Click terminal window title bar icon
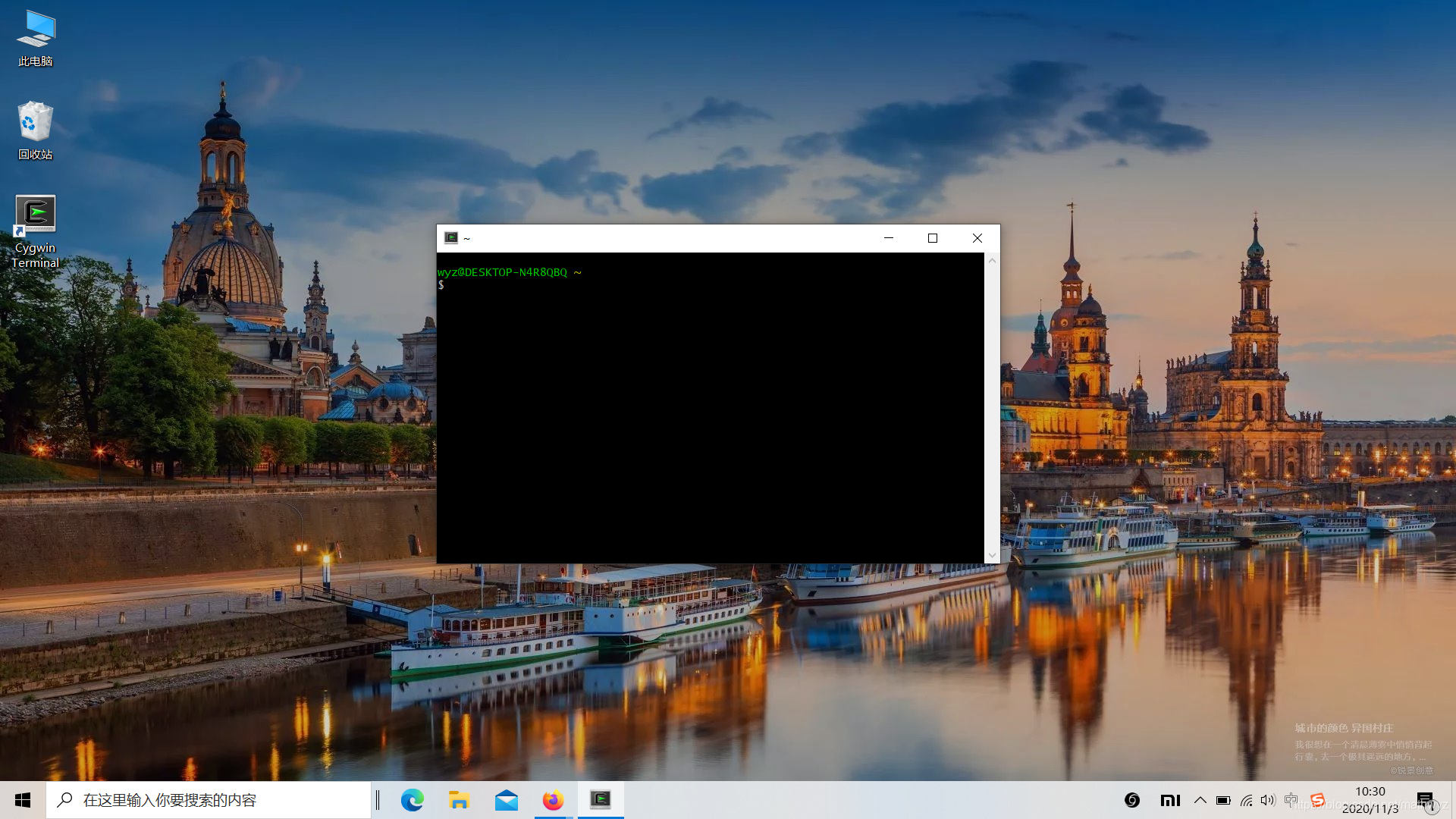This screenshot has width=1456, height=819. click(x=451, y=238)
